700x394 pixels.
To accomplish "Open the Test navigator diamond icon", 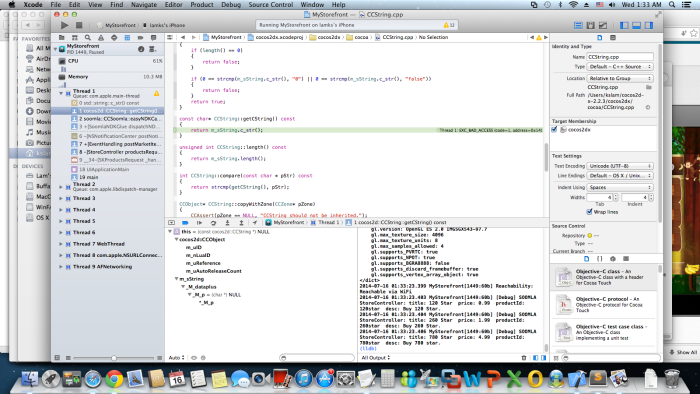I will coord(114,37).
